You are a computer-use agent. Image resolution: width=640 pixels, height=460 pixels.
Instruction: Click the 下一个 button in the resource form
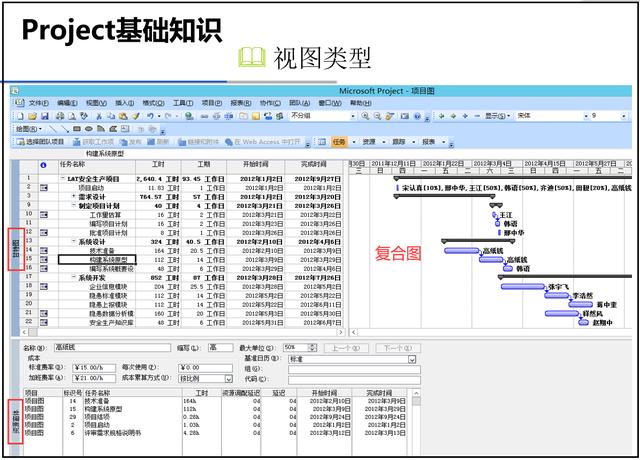click(396, 347)
